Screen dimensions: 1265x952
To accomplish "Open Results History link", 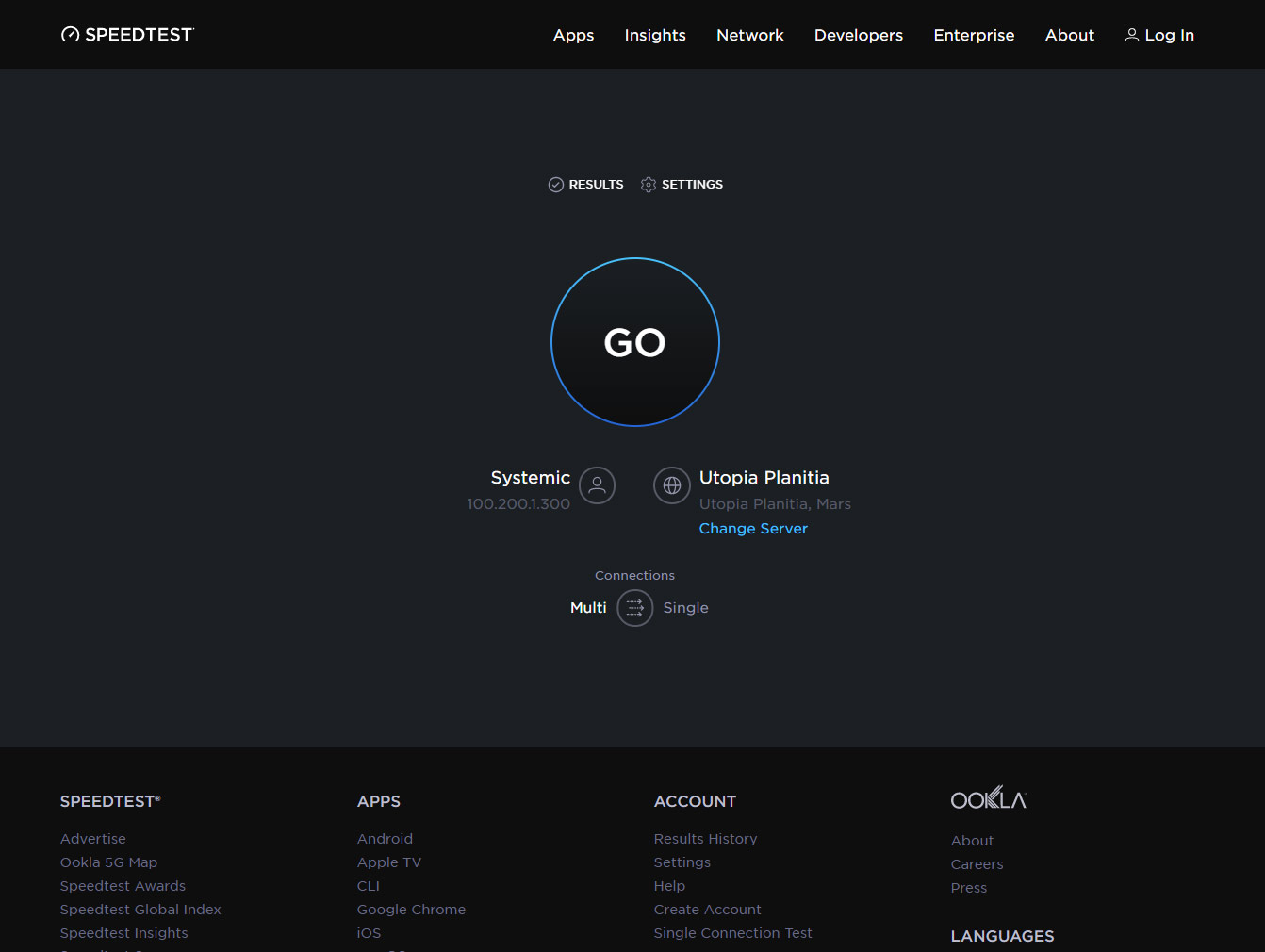I will [x=706, y=839].
